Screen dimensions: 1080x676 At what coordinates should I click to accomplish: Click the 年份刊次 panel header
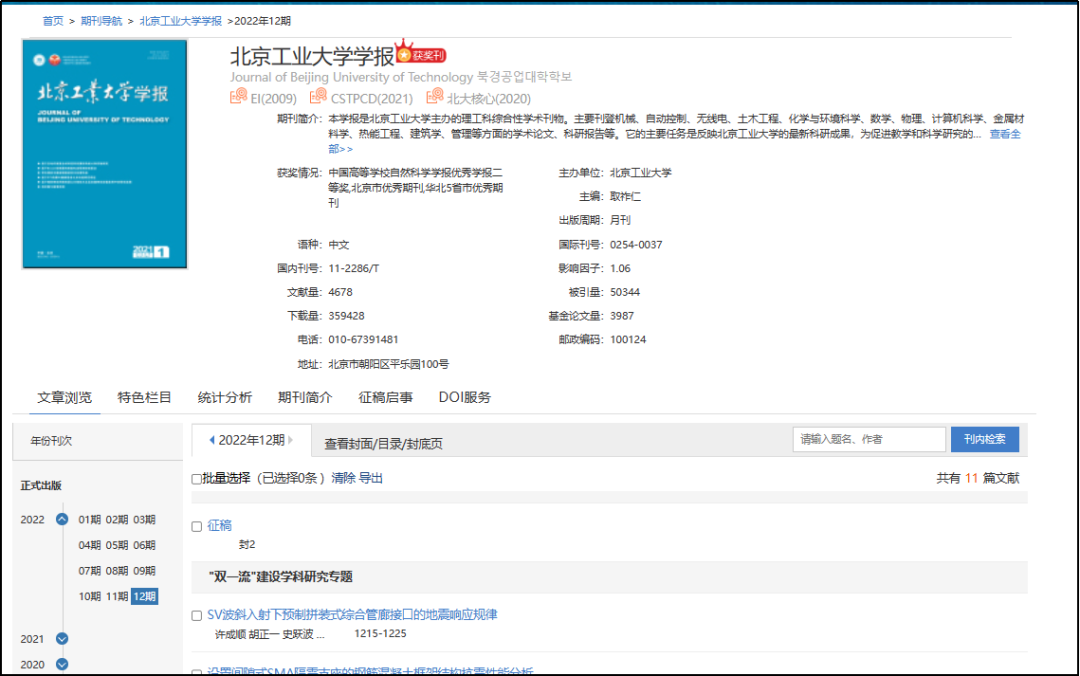tap(97, 441)
